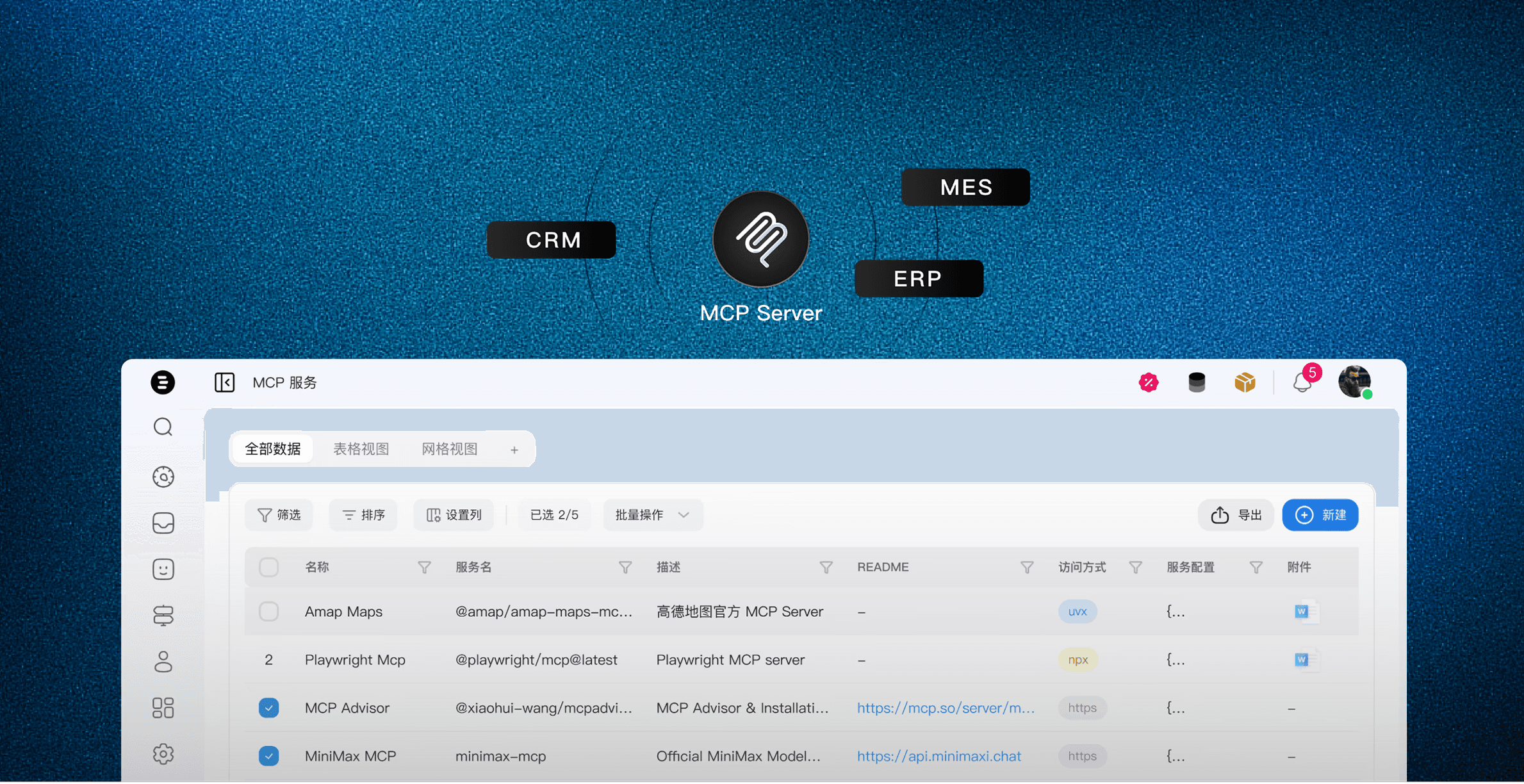Switch to the 表格视图 tab
Screen dimensions: 1524x784
coord(361,449)
